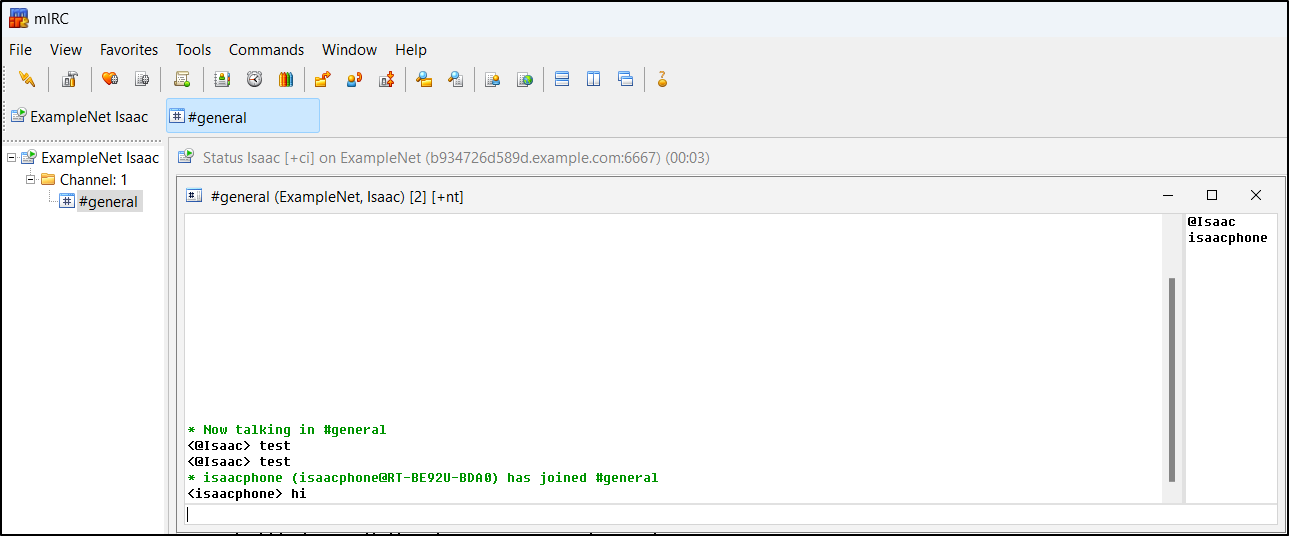Image resolution: width=1289 pixels, height=536 pixels.
Task: Open mIRC Options hammer icon
Action: point(69,79)
